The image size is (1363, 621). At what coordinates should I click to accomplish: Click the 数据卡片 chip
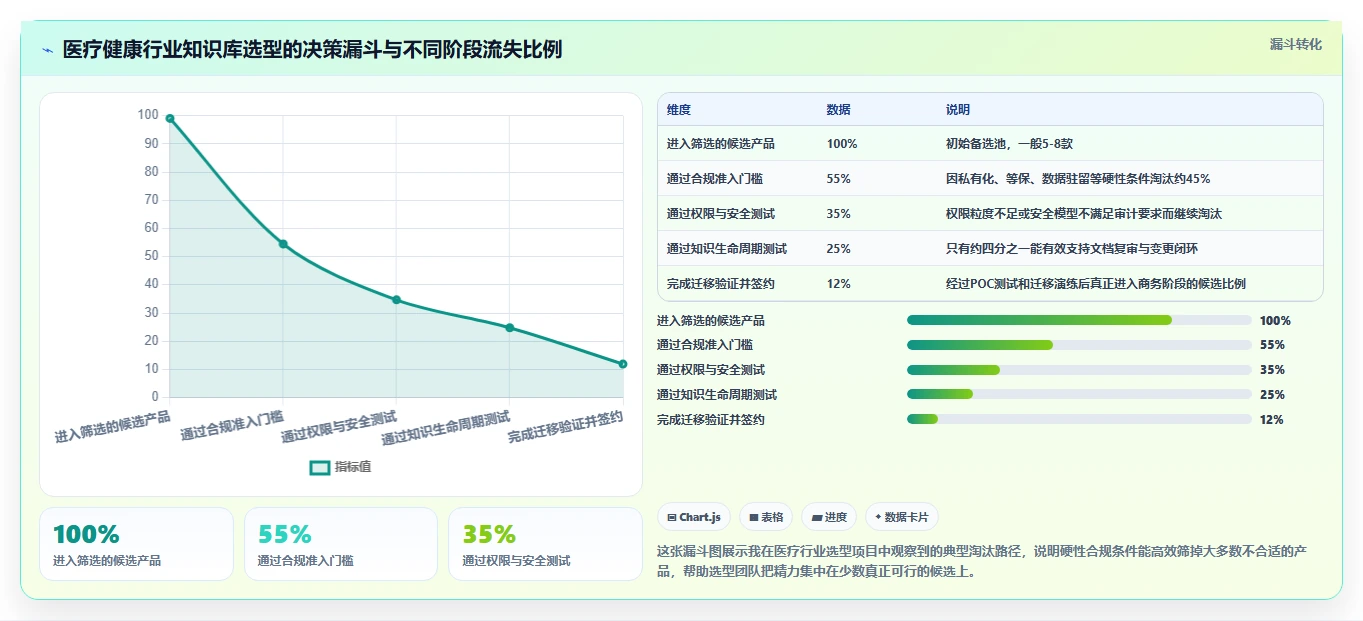(x=902, y=517)
